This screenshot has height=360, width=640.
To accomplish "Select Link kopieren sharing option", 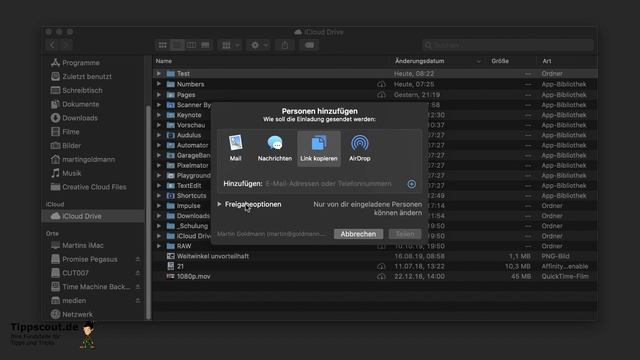I will coord(319,148).
